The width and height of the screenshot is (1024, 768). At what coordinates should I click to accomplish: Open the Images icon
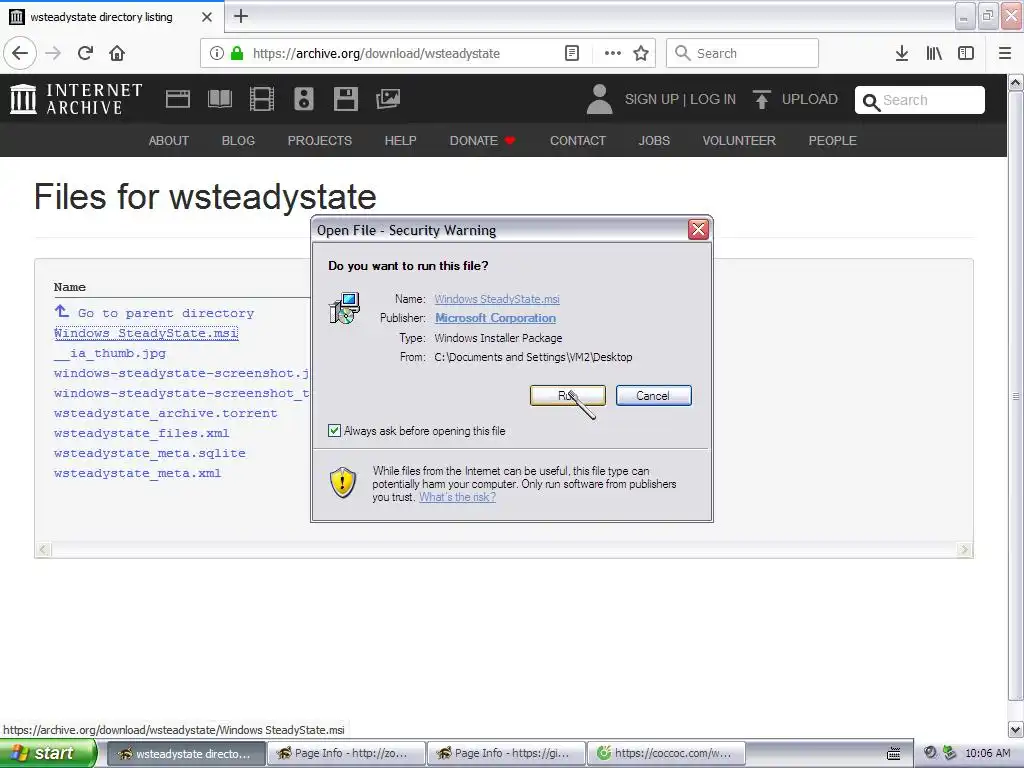tap(388, 99)
